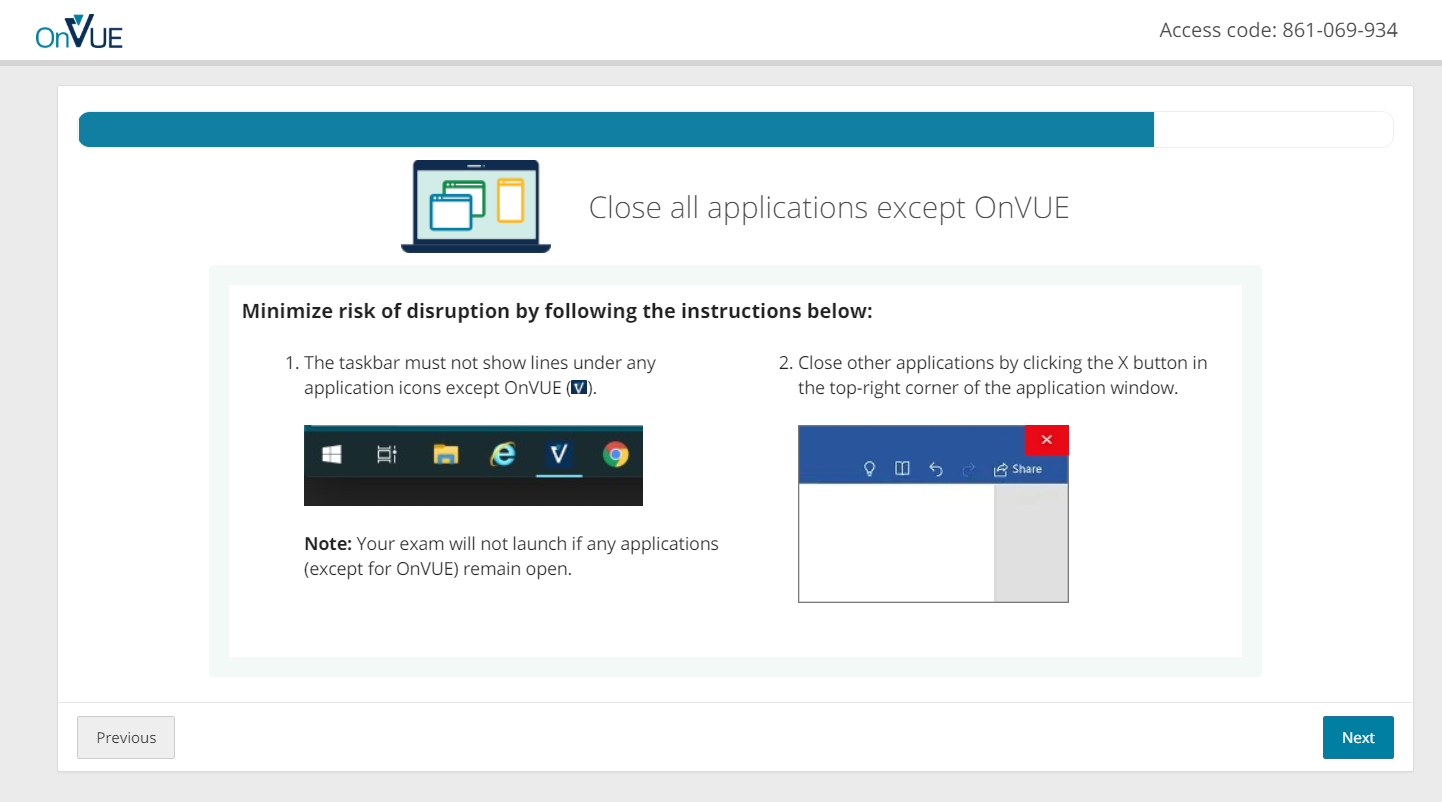Click the laptop with windows illustration
Viewport: 1442px width, 802px height.
[476, 207]
